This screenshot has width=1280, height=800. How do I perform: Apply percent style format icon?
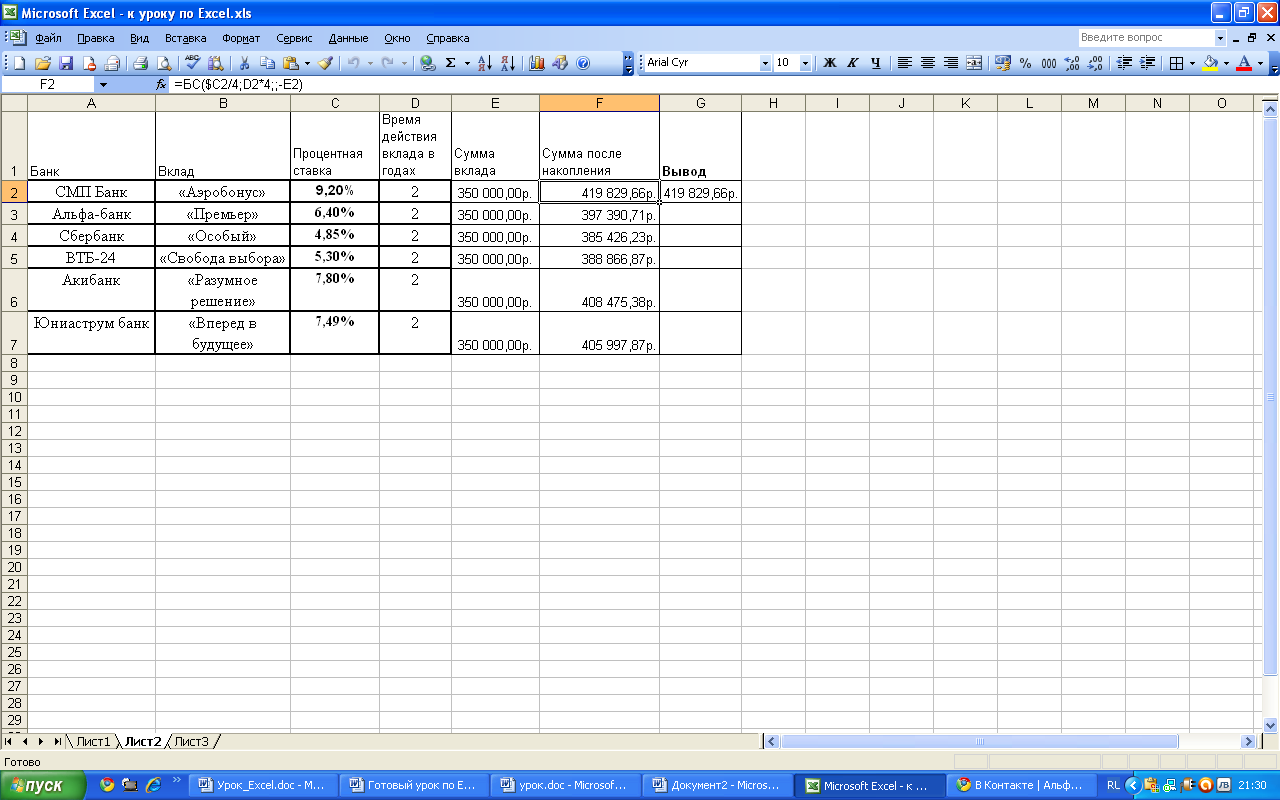(1025, 63)
